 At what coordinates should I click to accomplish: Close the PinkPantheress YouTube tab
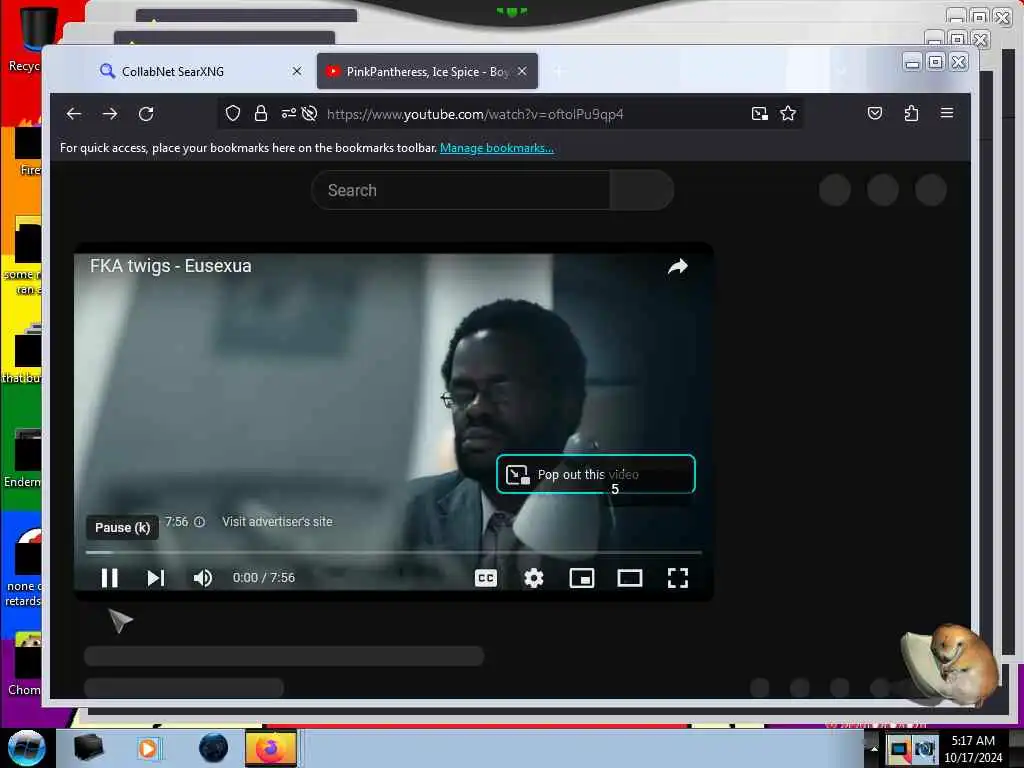click(522, 71)
